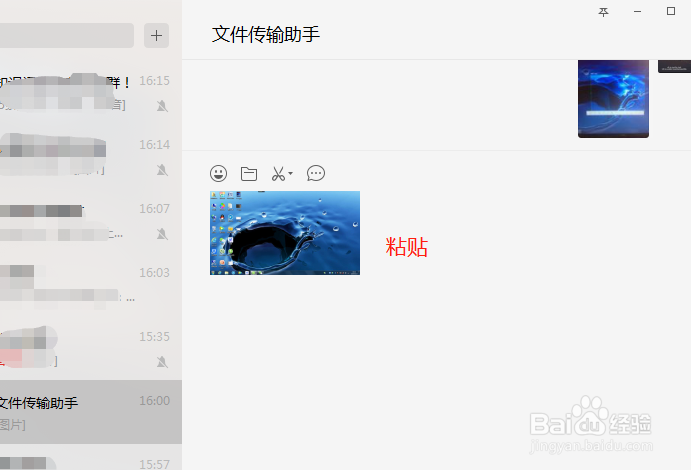Open the dark image thumbnail in chat
691x470 pixels.
(674, 67)
